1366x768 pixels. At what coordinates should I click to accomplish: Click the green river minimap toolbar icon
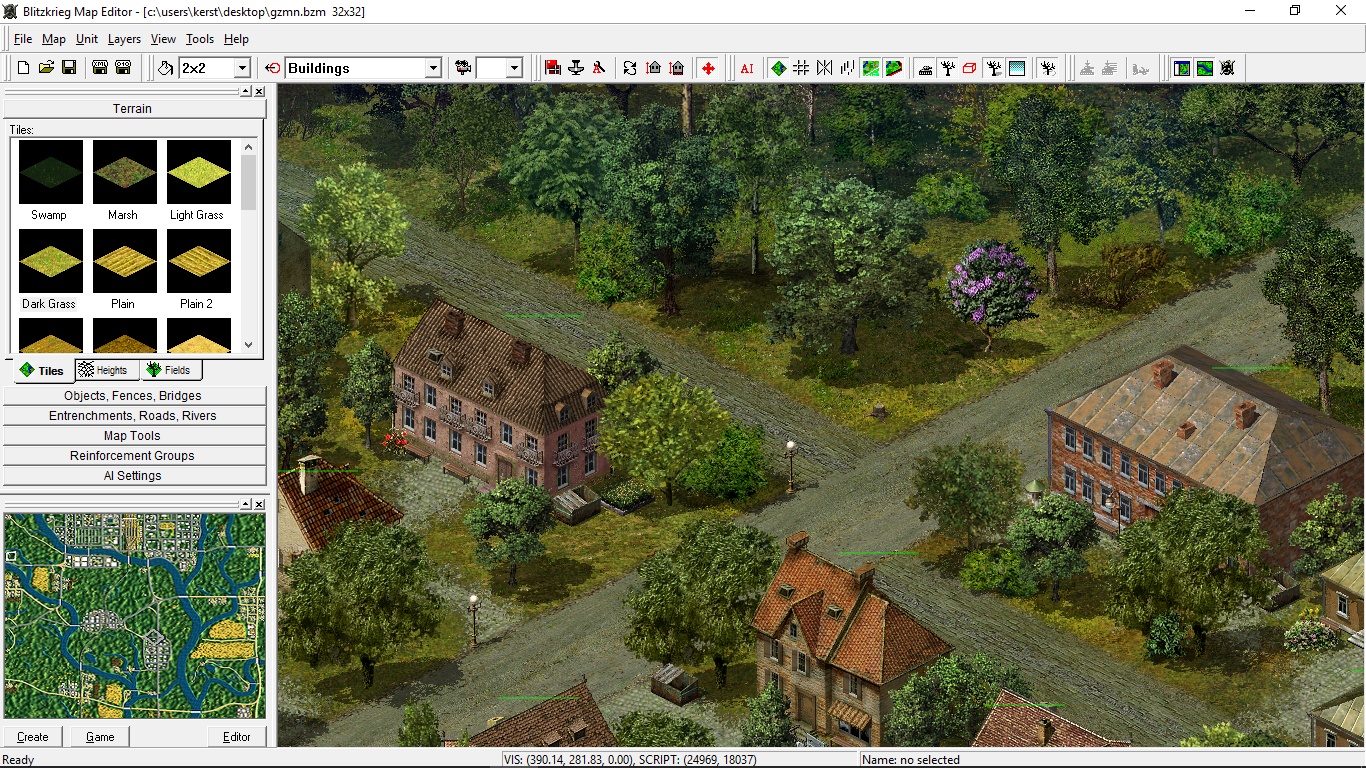coord(1205,68)
